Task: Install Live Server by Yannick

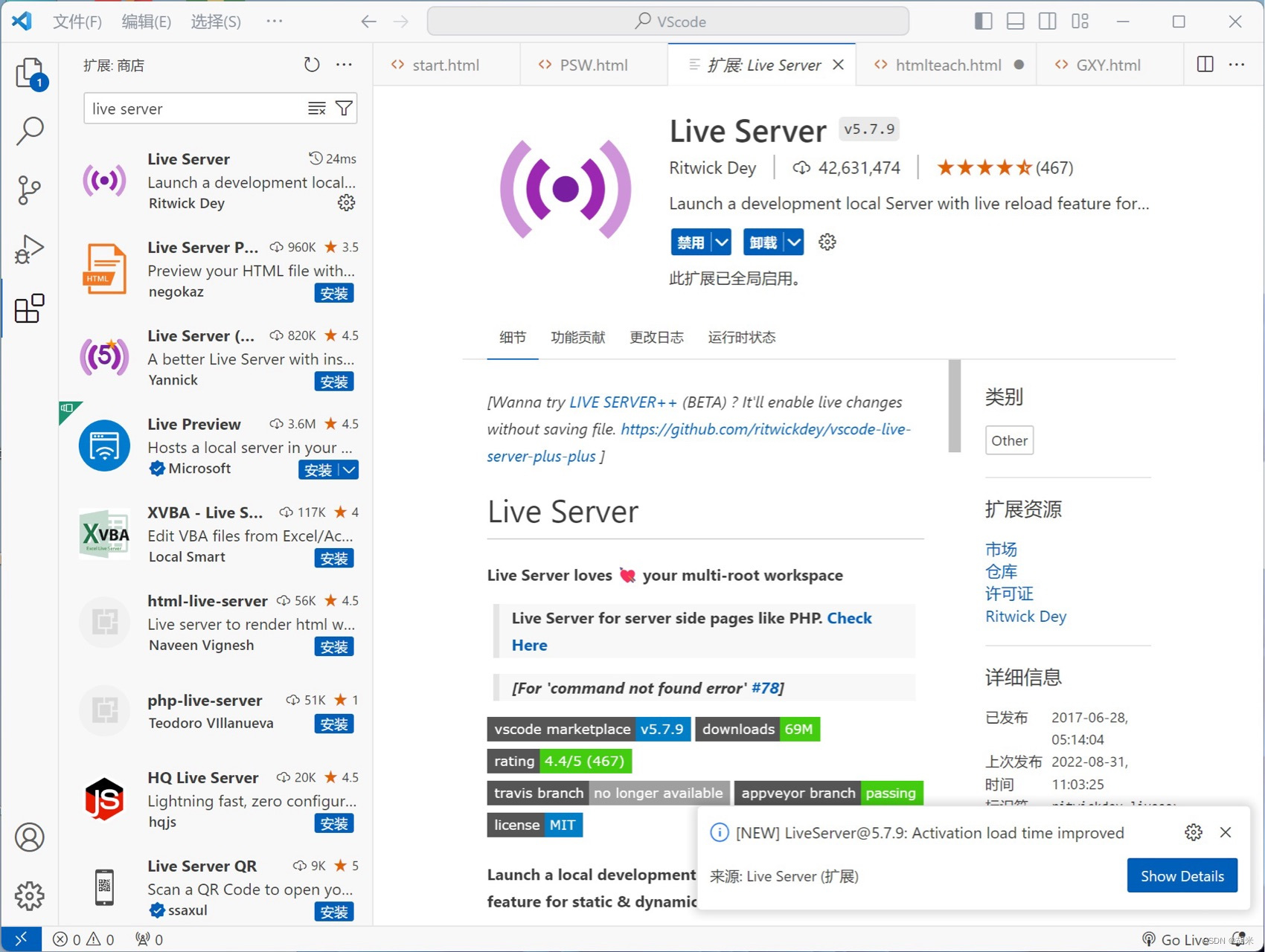Action: (334, 382)
